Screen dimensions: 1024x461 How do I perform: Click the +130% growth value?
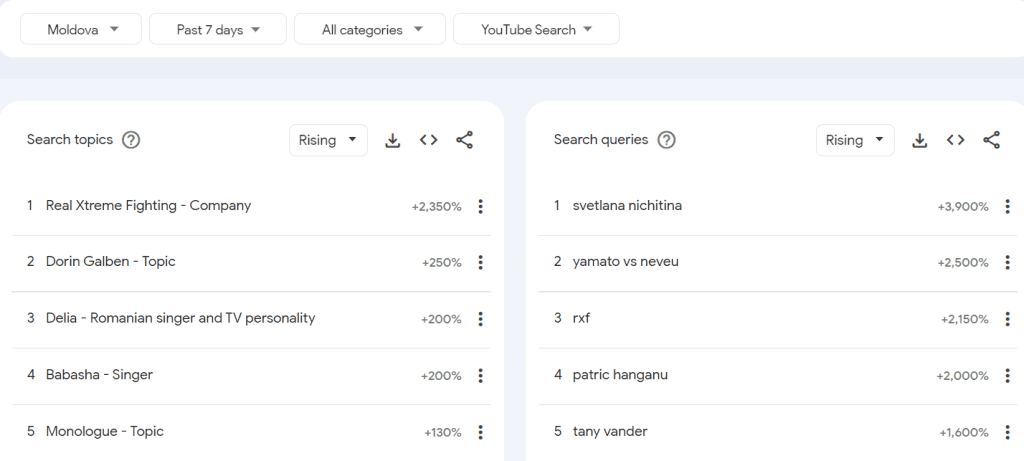tap(443, 432)
